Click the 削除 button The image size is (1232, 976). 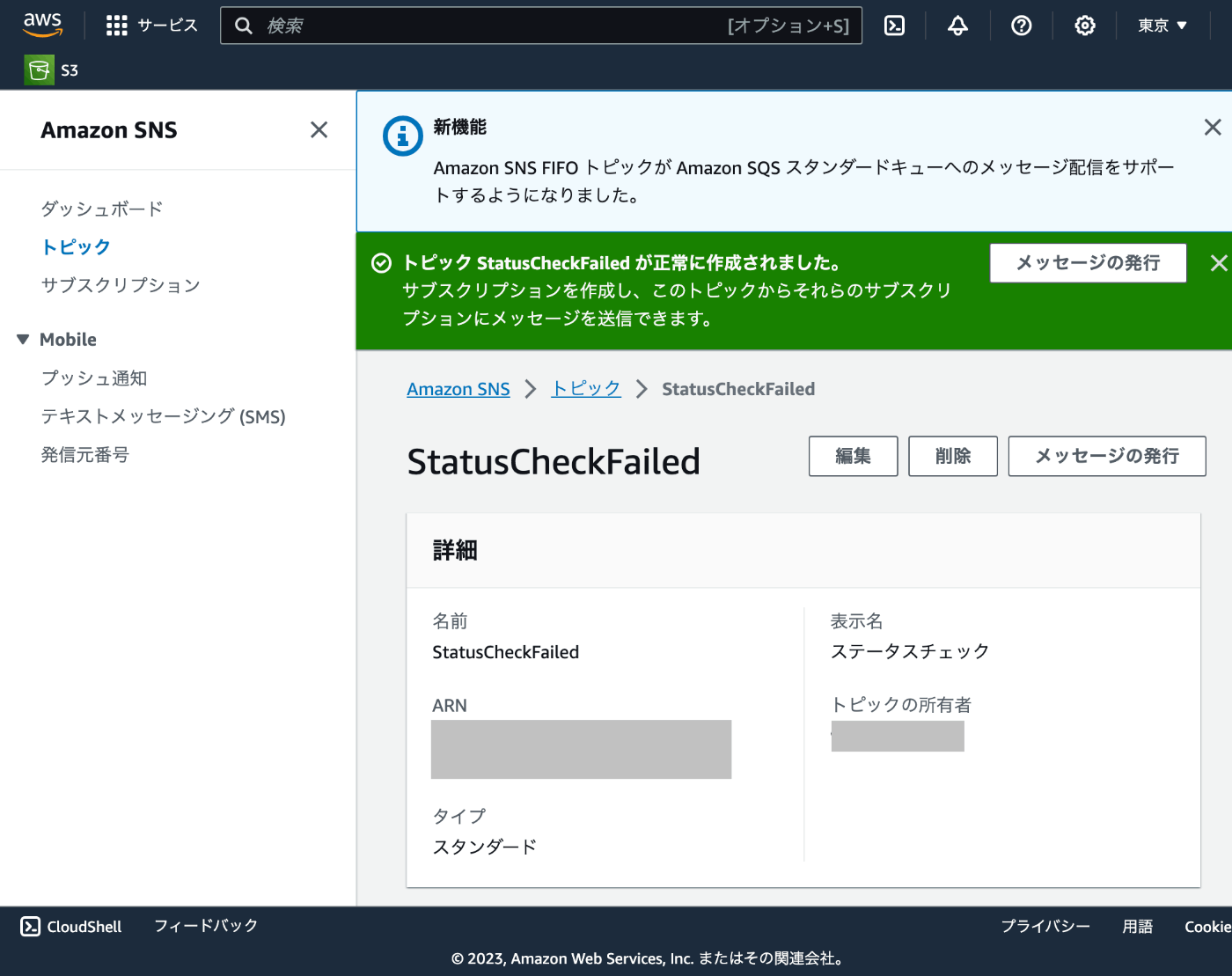coord(953,456)
